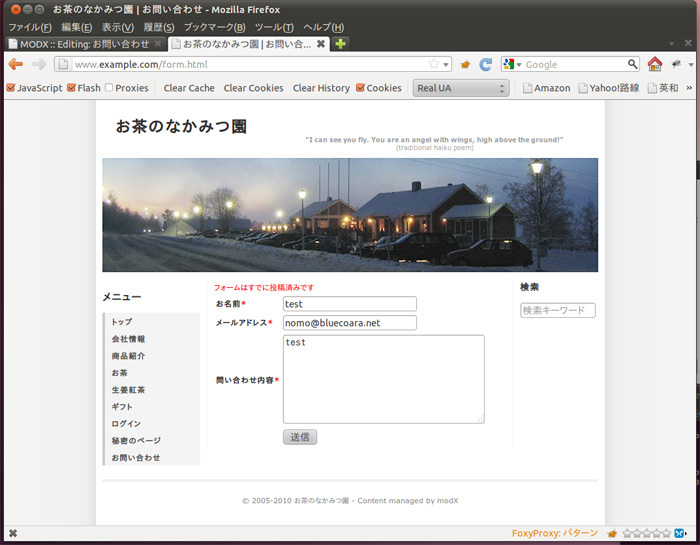The width and height of the screenshot is (700, 545).
Task: Open the 秘密のページ menu link
Action: coord(136,441)
